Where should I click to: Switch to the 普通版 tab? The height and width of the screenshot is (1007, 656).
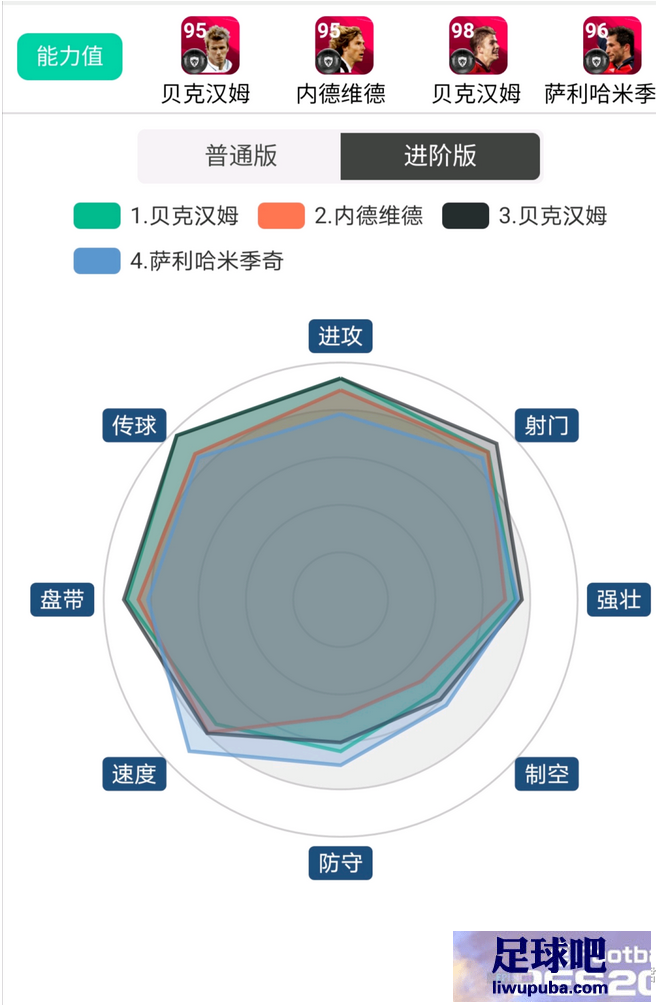point(240,156)
